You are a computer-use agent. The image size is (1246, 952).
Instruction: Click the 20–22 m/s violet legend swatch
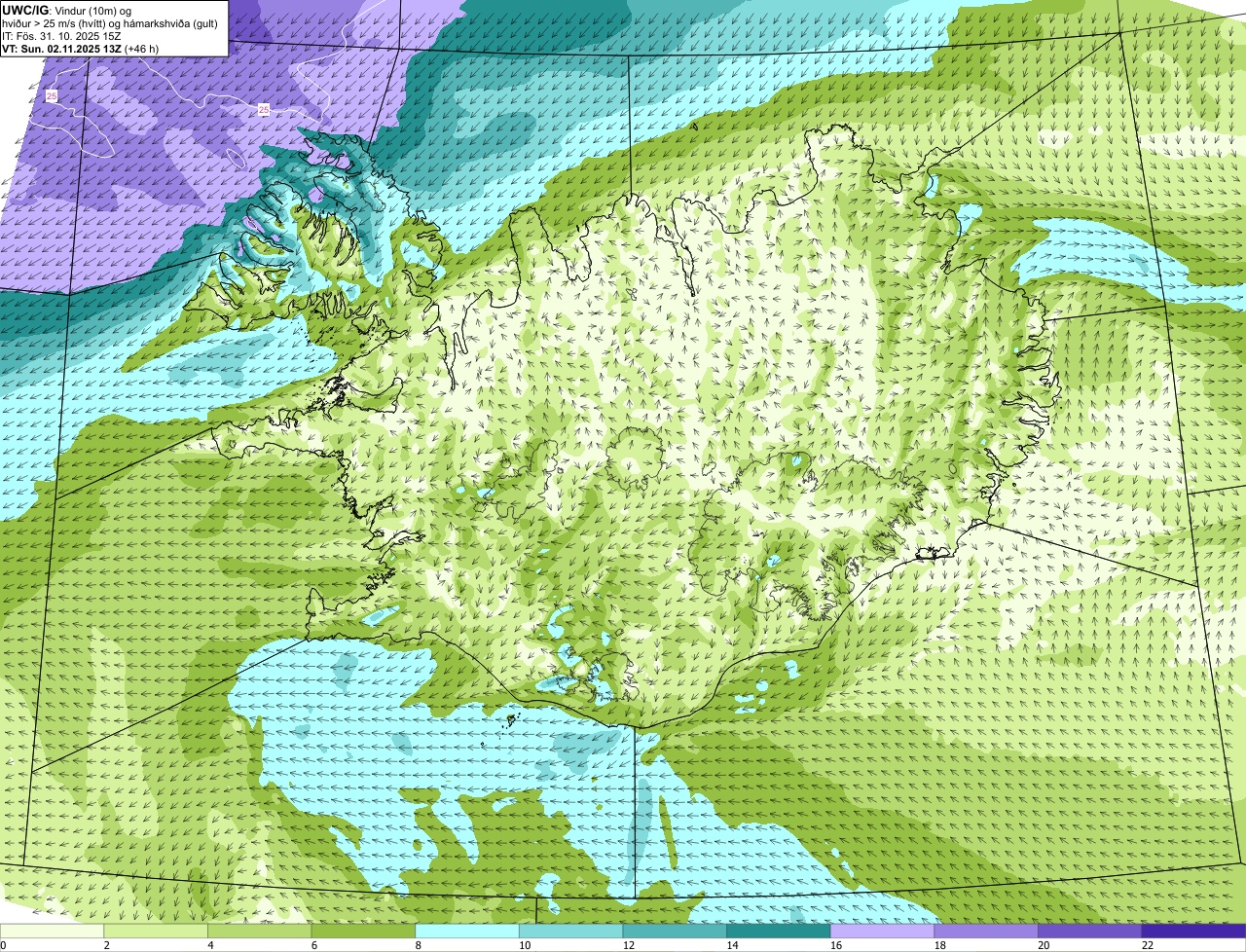(x=1090, y=931)
